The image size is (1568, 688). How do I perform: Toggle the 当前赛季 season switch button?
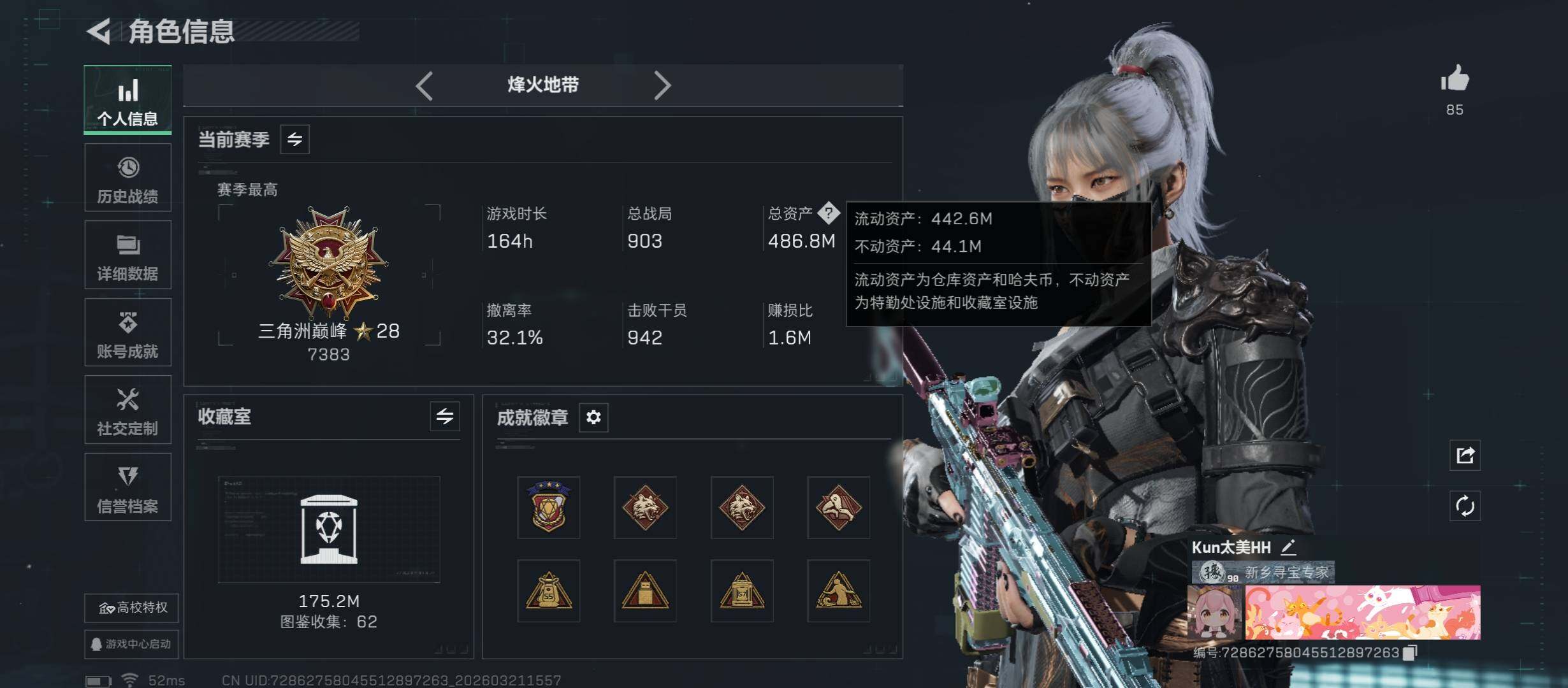[295, 139]
